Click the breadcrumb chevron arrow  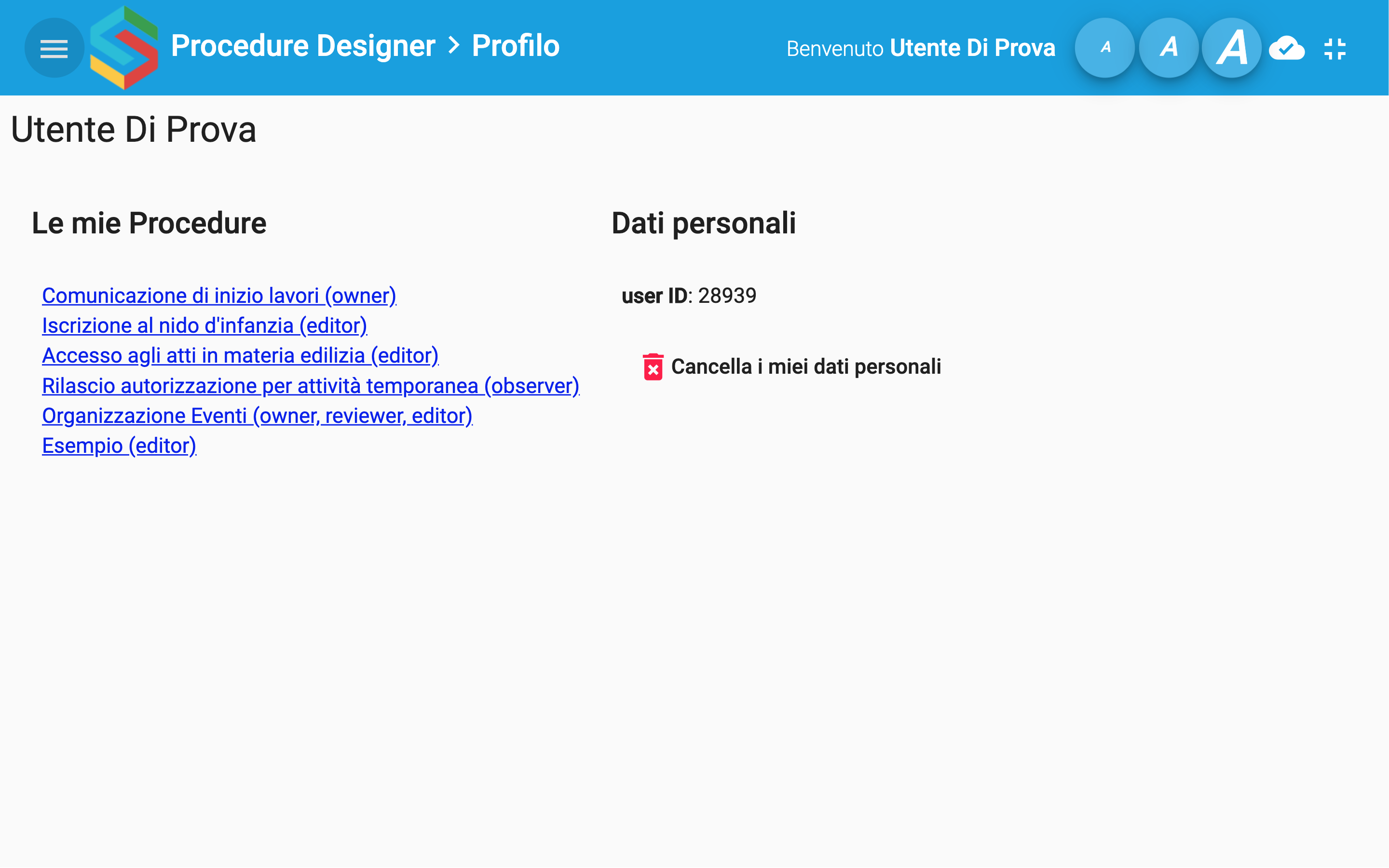[x=454, y=45]
